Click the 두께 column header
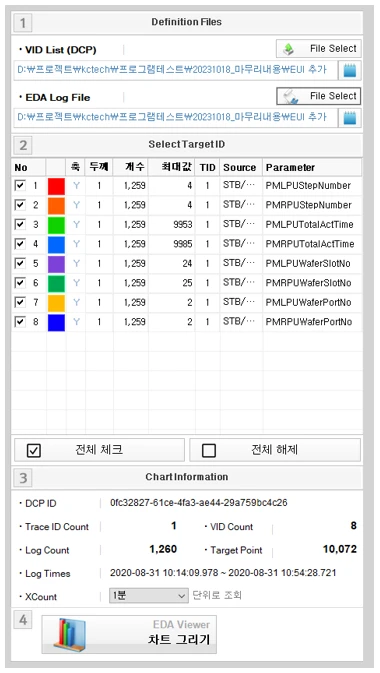 coord(99,167)
